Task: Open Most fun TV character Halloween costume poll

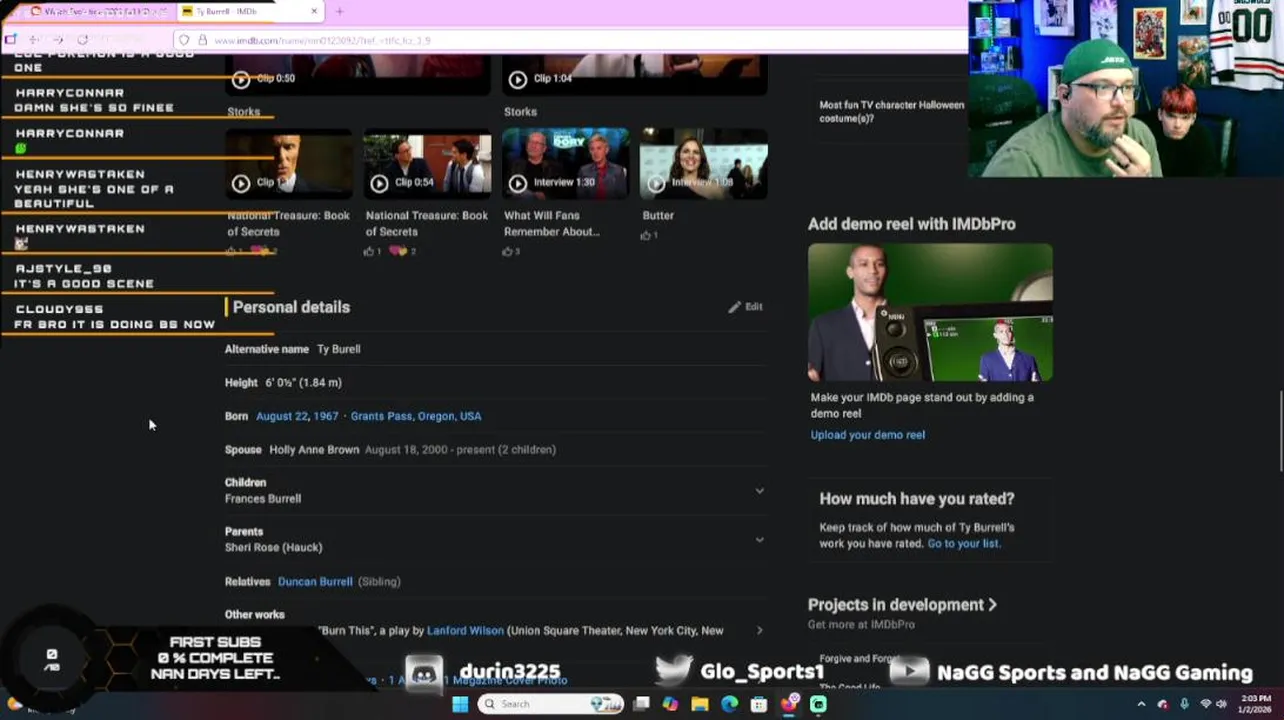Action: click(892, 111)
